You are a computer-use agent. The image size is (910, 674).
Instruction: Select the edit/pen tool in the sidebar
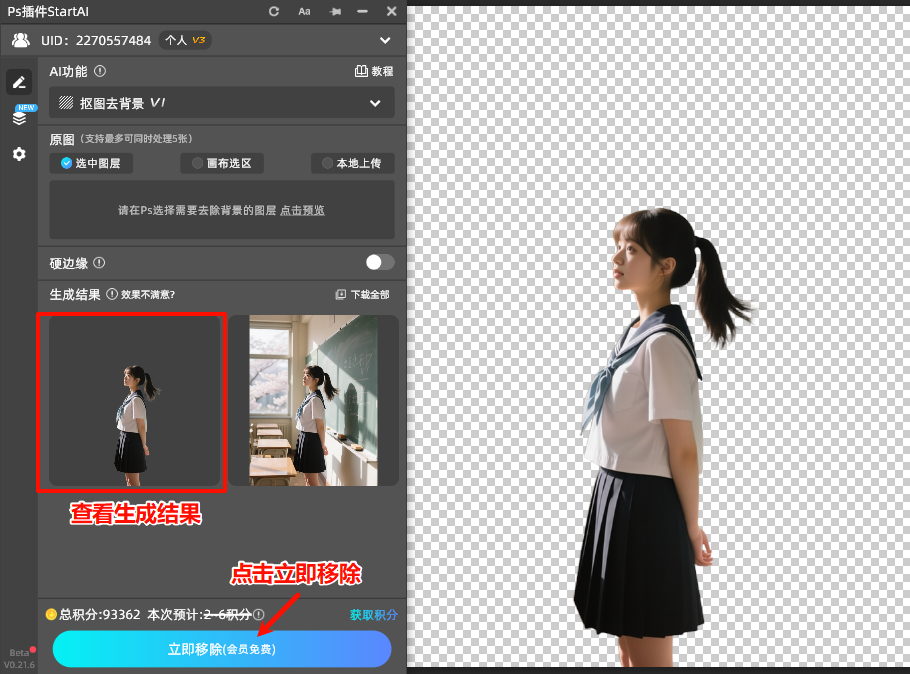(19, 81)
